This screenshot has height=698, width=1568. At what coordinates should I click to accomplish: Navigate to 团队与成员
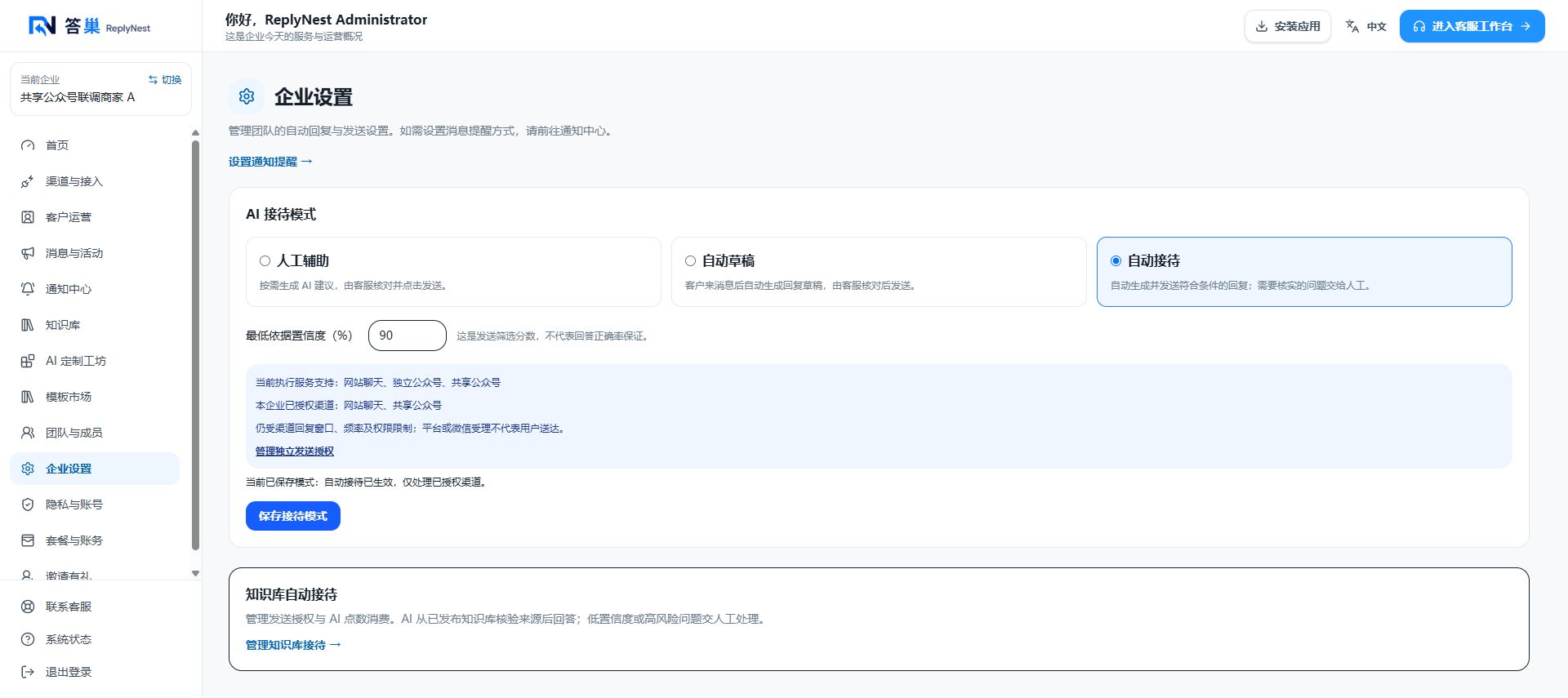point(95,433)
